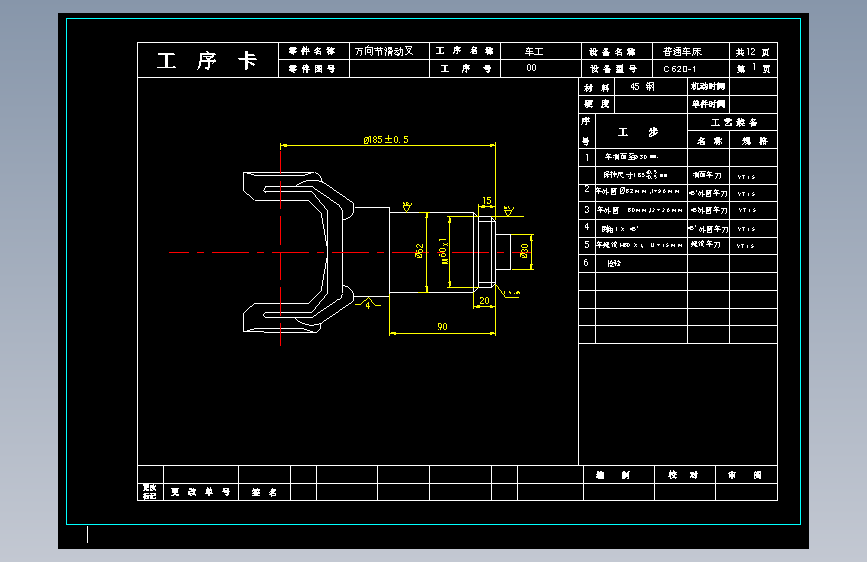Click the '设备型号' label cell

[617, 69]
